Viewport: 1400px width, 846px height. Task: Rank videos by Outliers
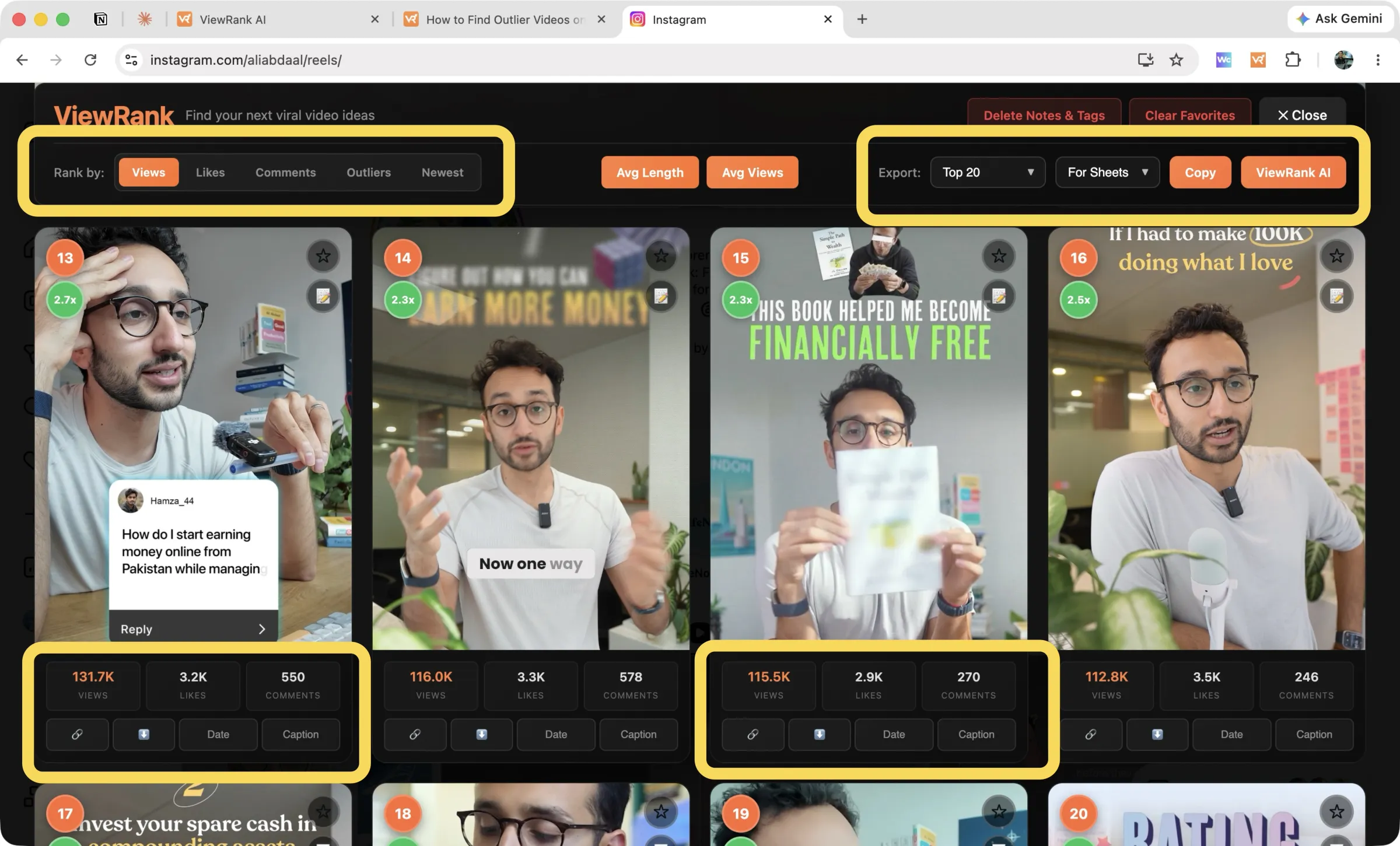369,173
